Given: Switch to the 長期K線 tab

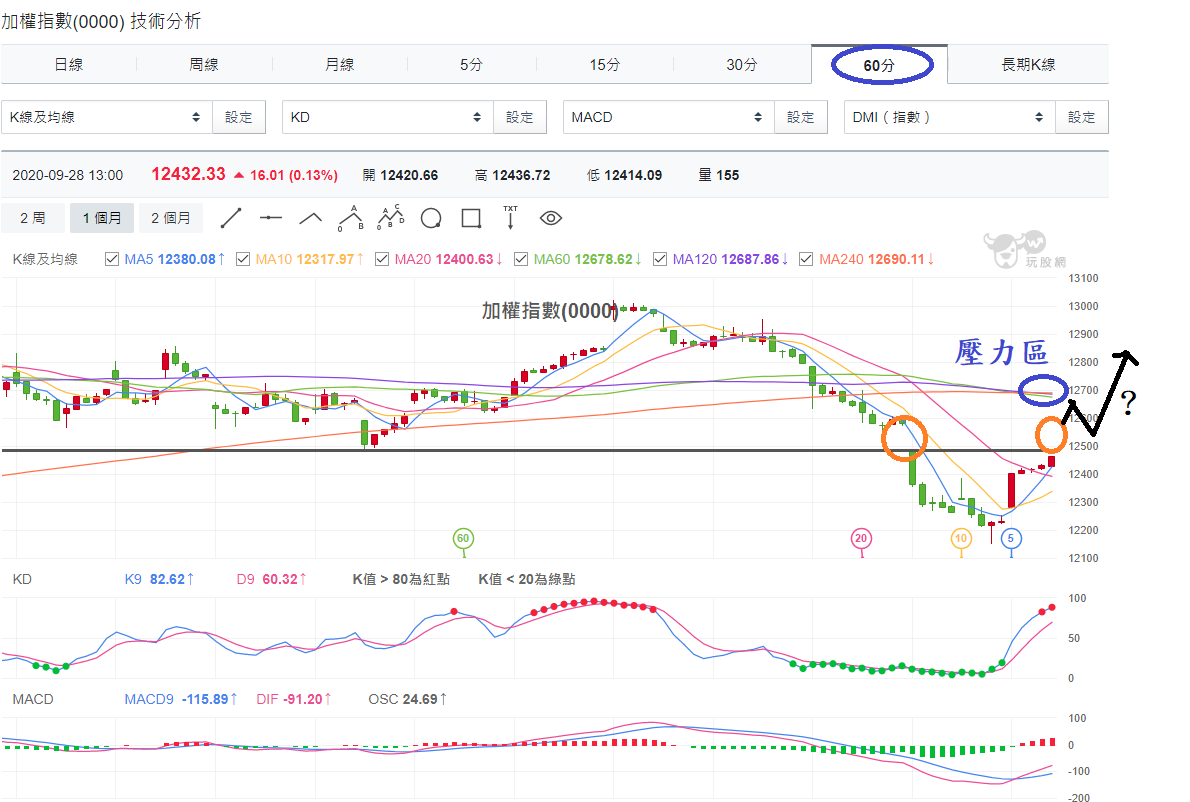Looking at the screenshot, I should tap(1028, 64).
